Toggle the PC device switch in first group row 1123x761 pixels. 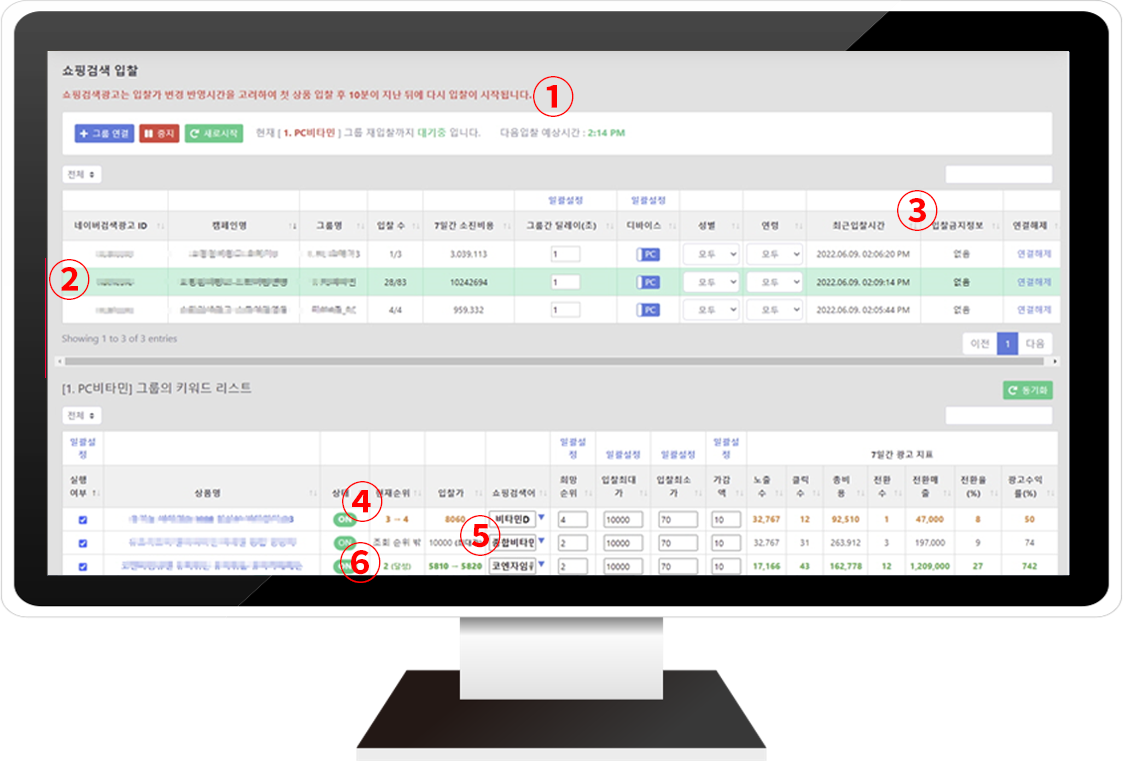point(648,255)
